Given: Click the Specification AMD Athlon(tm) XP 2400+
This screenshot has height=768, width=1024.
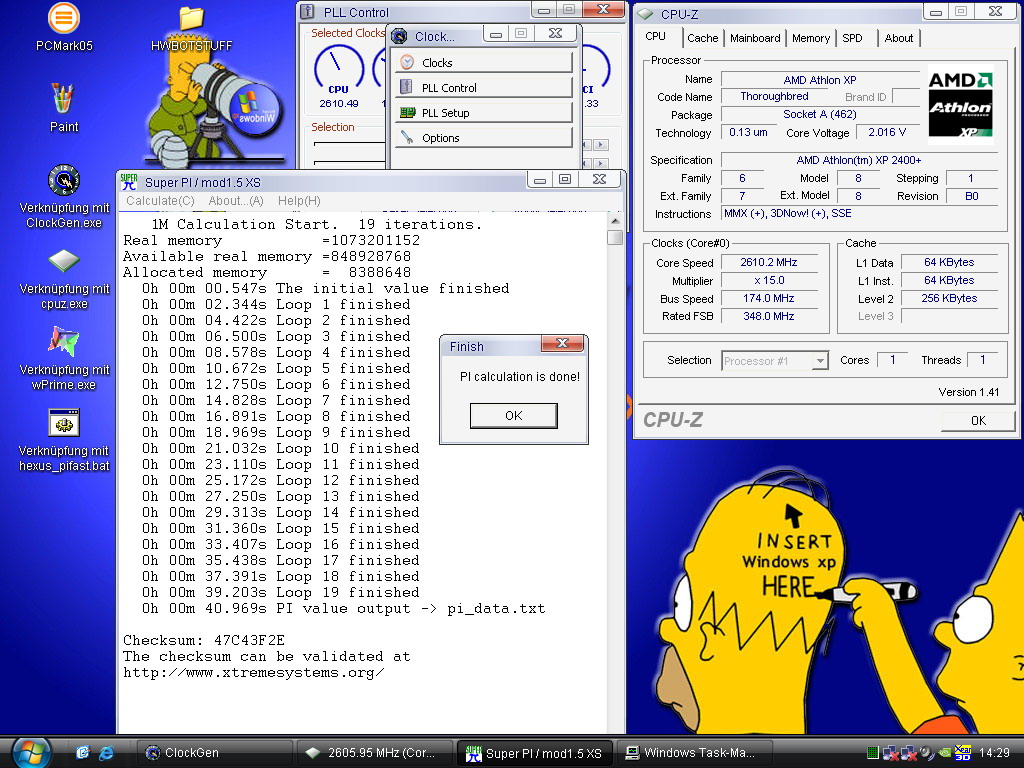Looking at the screenshot, I should click(859, 160).
